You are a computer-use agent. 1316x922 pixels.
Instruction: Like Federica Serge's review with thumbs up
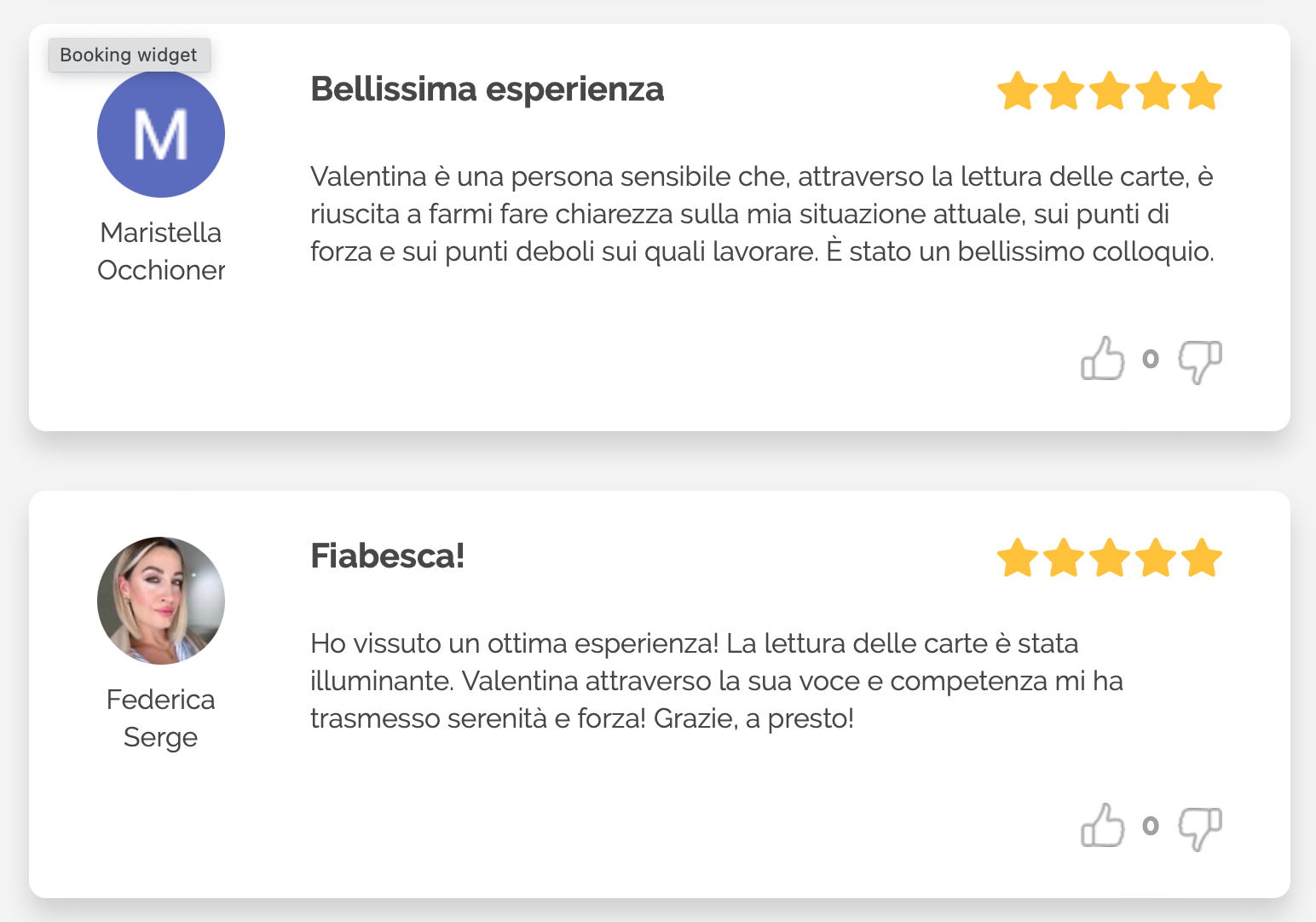(1102, 826)
